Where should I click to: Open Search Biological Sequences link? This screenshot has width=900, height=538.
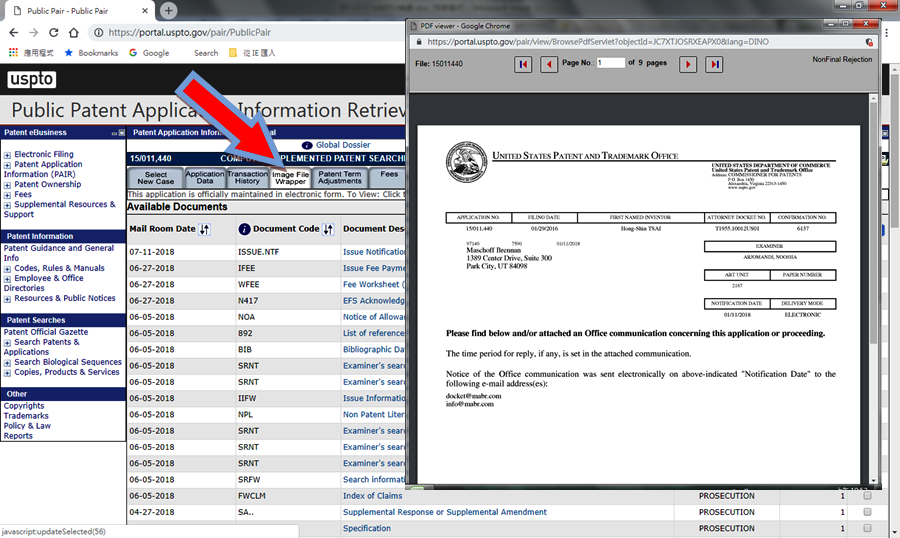tap(68, 362)
